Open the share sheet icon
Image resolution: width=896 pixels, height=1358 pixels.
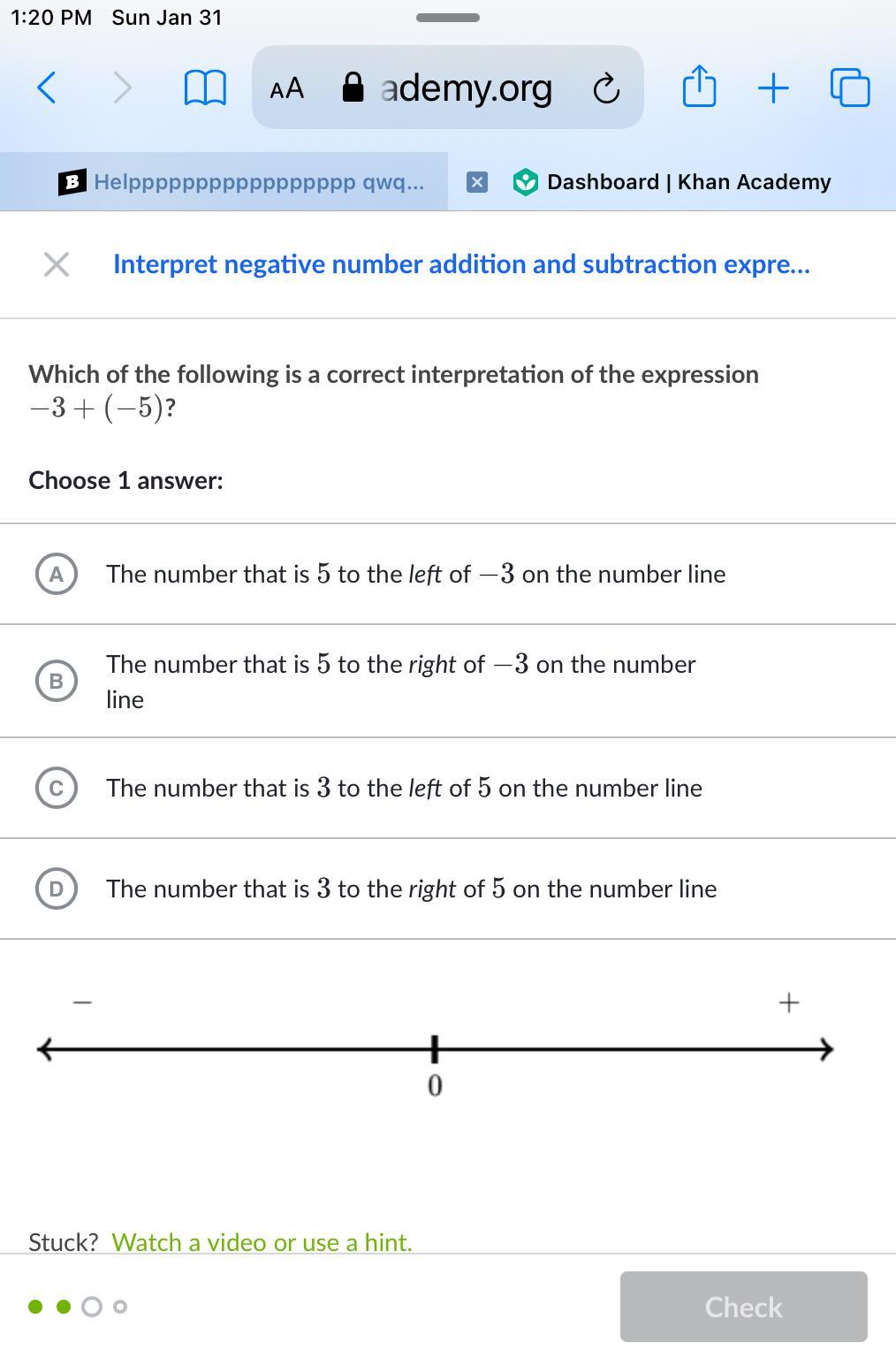pos(699,87)
